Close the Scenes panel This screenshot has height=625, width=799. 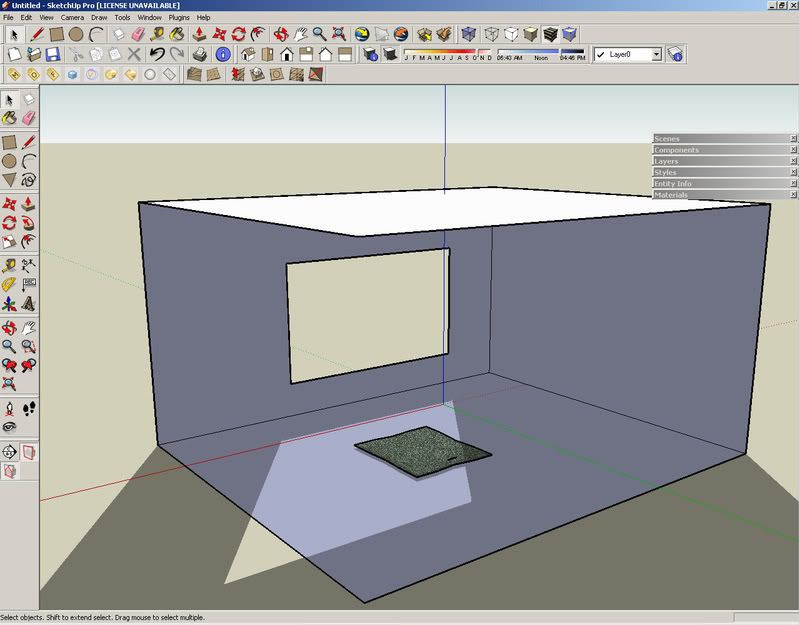[793, 139]
